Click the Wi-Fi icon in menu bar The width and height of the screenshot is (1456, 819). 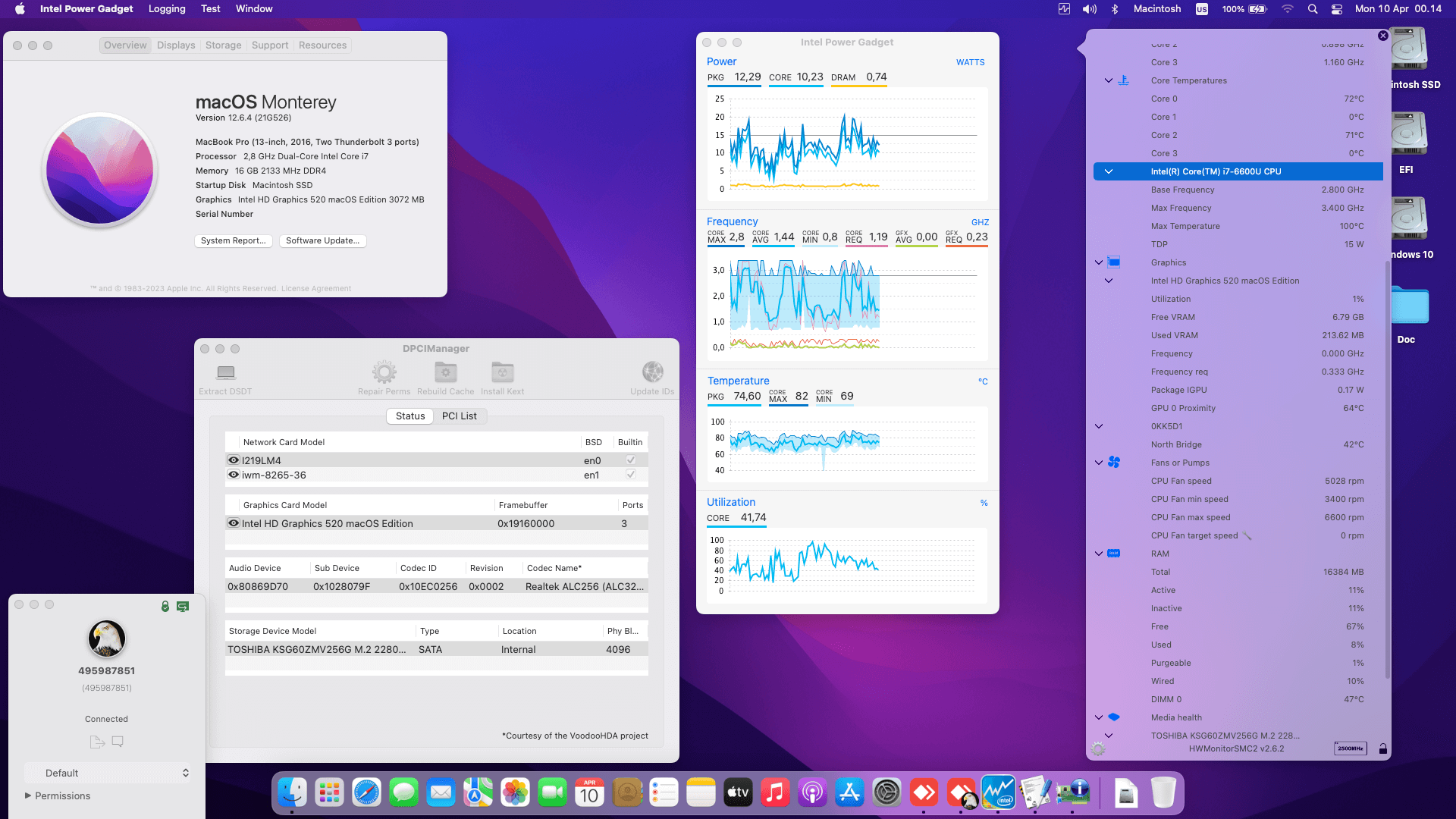1288,9
